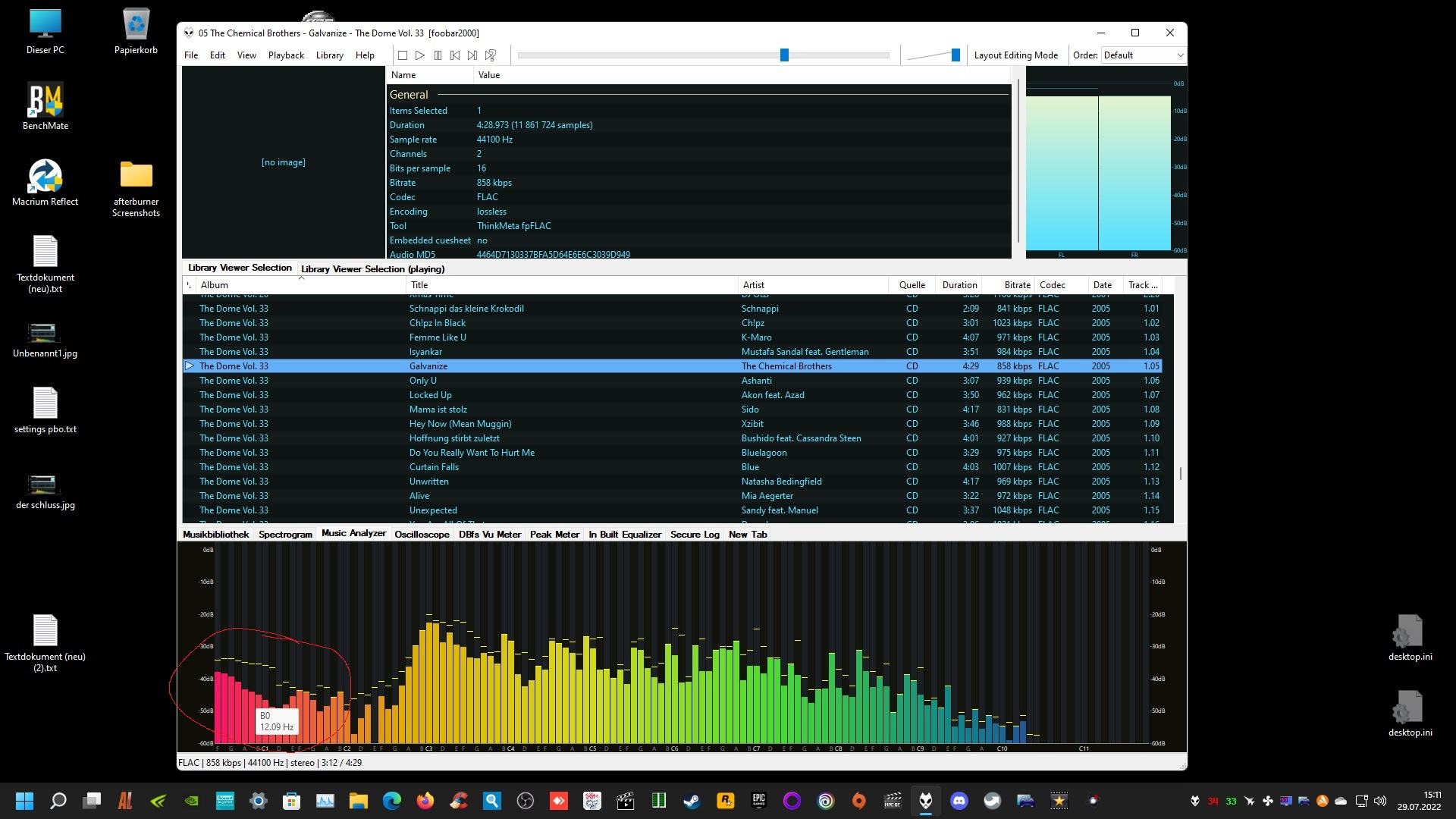Open the View menu
This screenshot has width=1456, height=819.
click(x=246, y=55)
